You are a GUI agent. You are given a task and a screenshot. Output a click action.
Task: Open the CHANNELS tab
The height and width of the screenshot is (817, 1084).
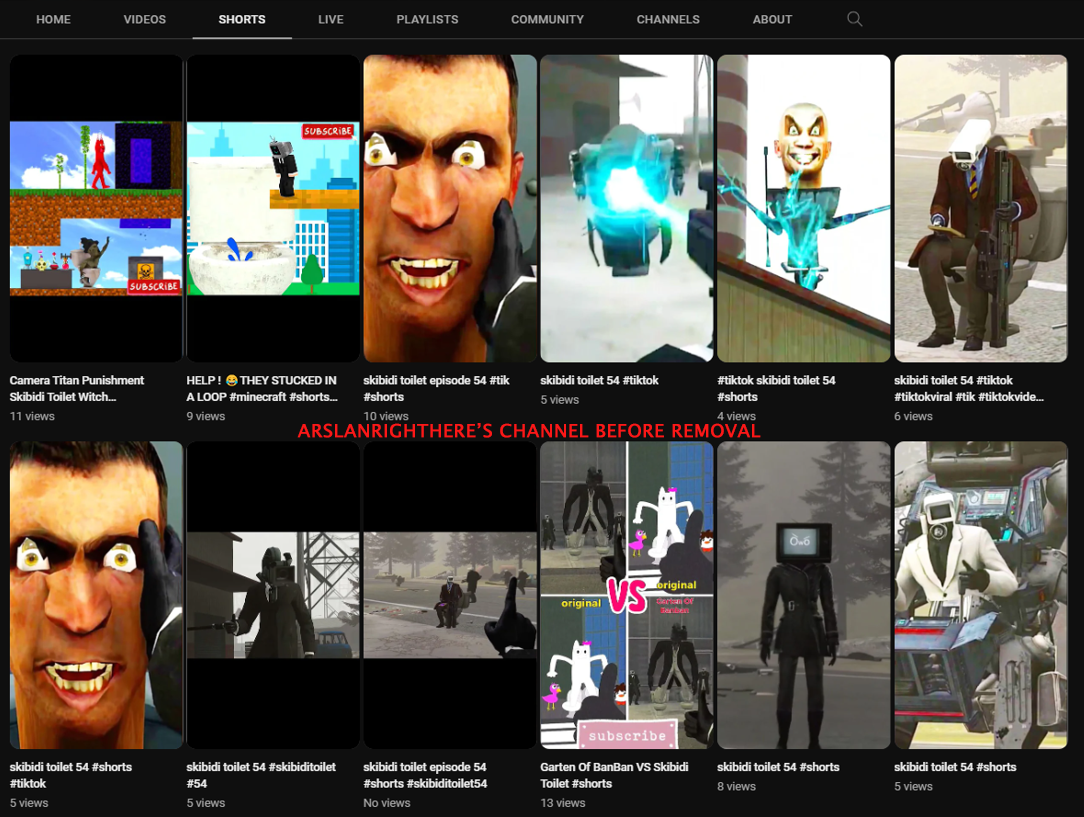(x=668, y=19)
